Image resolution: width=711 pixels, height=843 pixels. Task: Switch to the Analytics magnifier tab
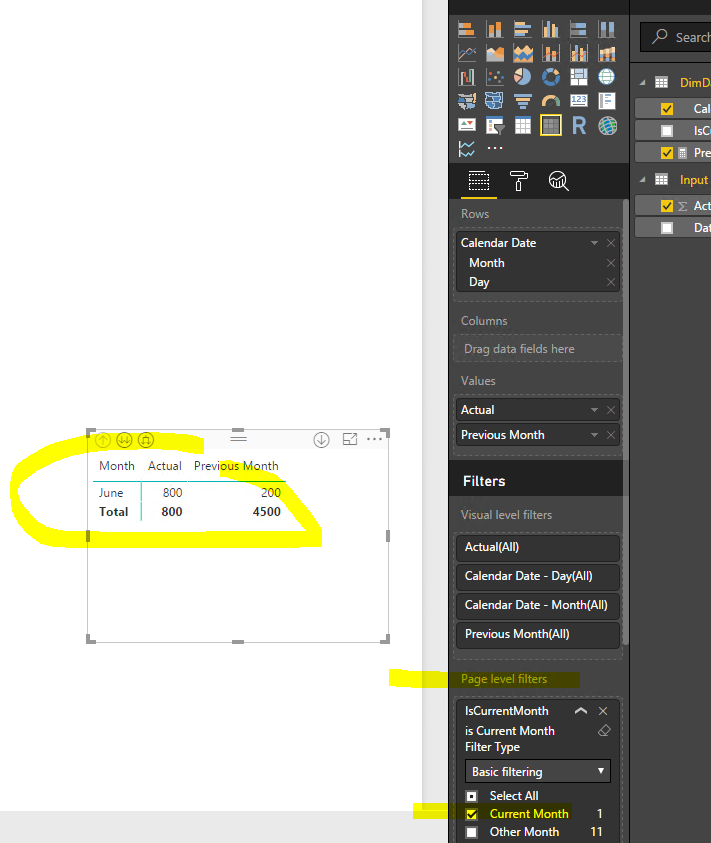click(x=558, y=181)
